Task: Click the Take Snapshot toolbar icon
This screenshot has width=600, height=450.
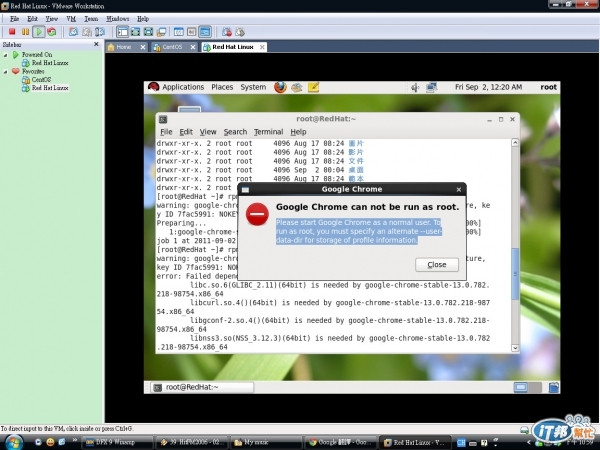Action: click(73, 32)
